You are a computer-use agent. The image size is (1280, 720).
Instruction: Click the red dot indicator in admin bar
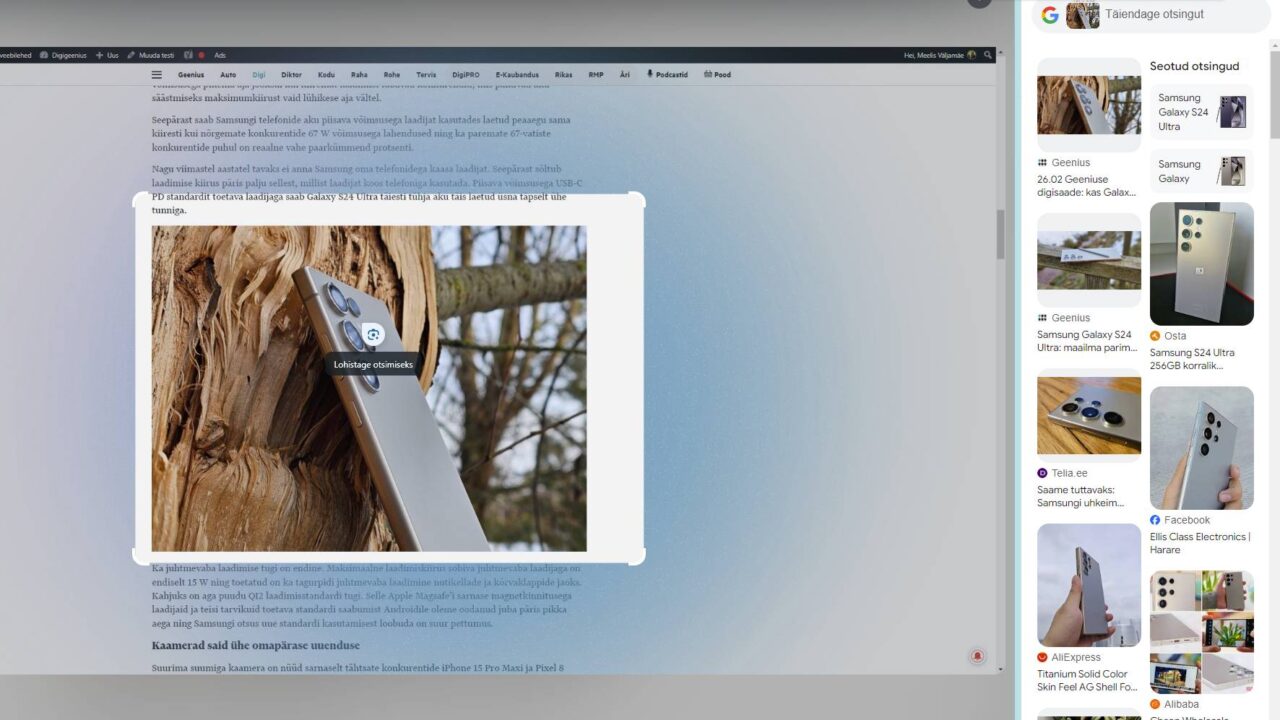(x=201, y=55)
